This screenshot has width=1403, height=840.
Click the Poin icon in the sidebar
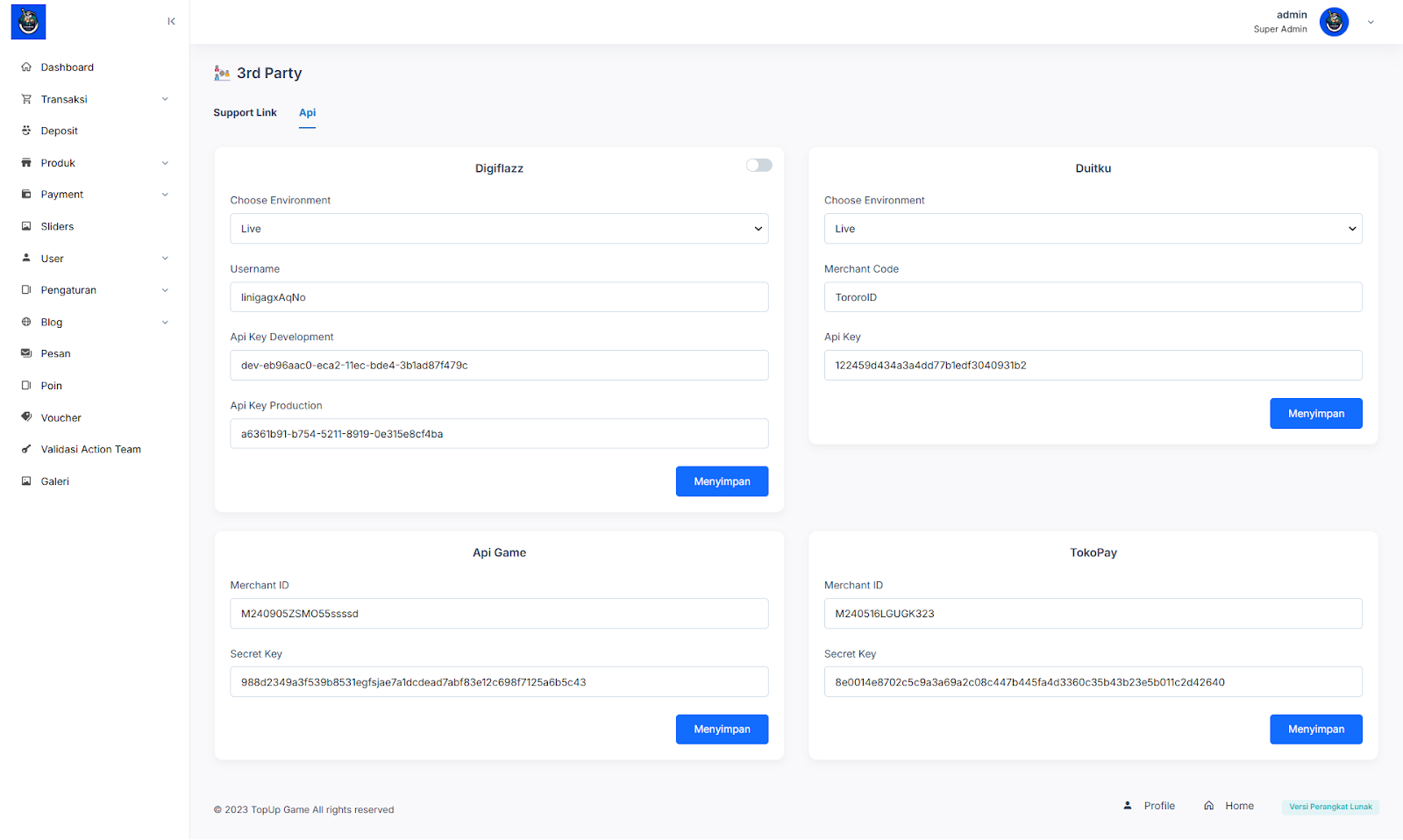point(26,386)
